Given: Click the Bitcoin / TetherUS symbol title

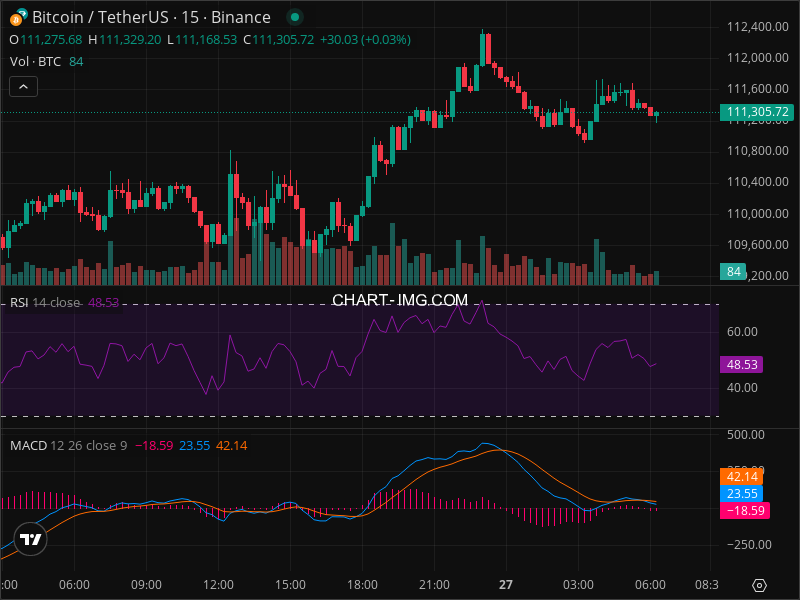Looking at the screenshot, I should coord(150,17).
